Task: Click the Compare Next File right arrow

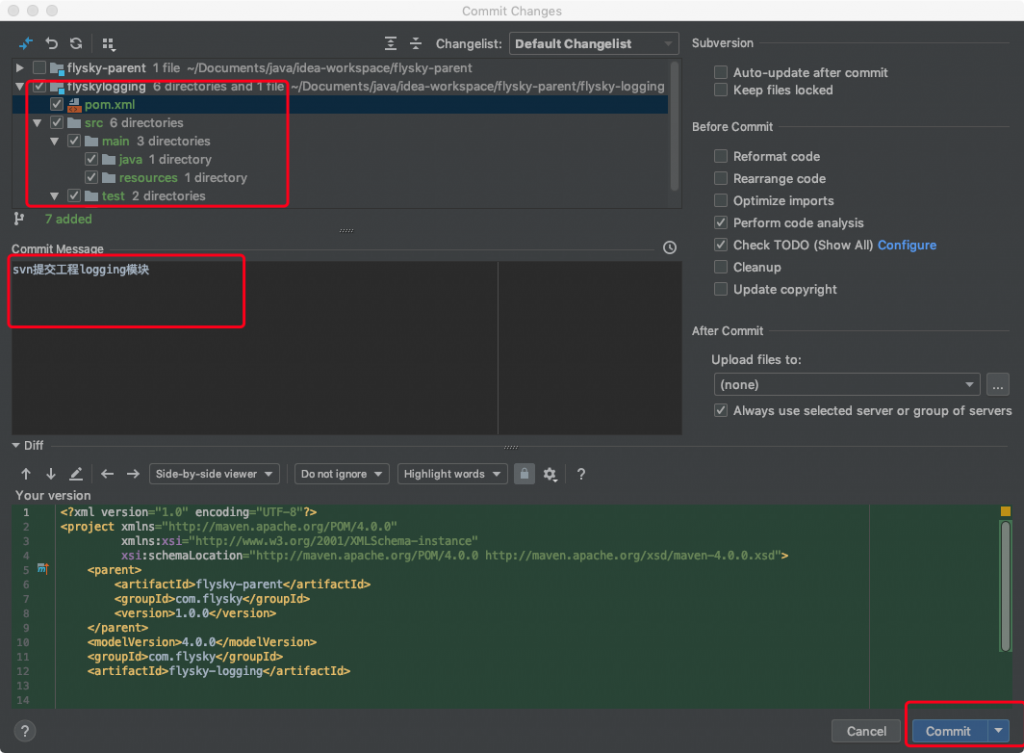Action: tap(133, 474)
